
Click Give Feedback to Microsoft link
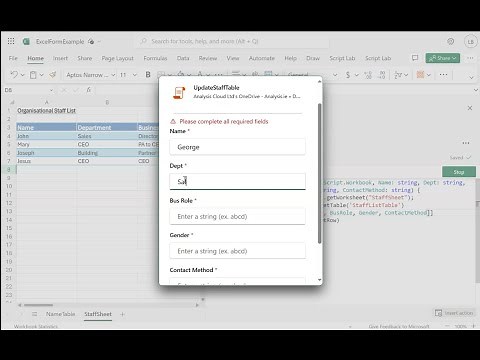click(x=399, y=326)
